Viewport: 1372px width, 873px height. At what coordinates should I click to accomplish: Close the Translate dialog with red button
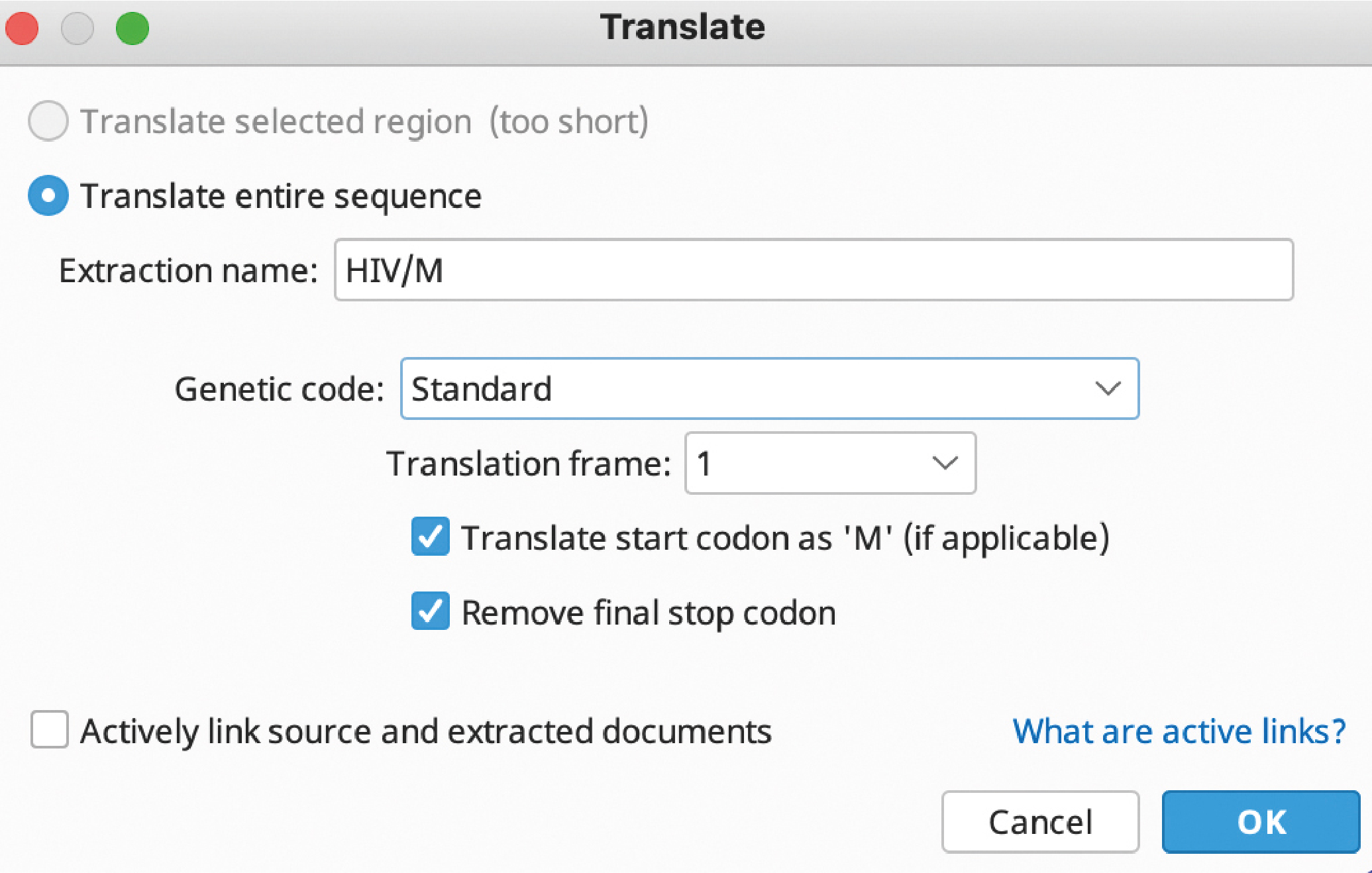(x=22, y=28)
